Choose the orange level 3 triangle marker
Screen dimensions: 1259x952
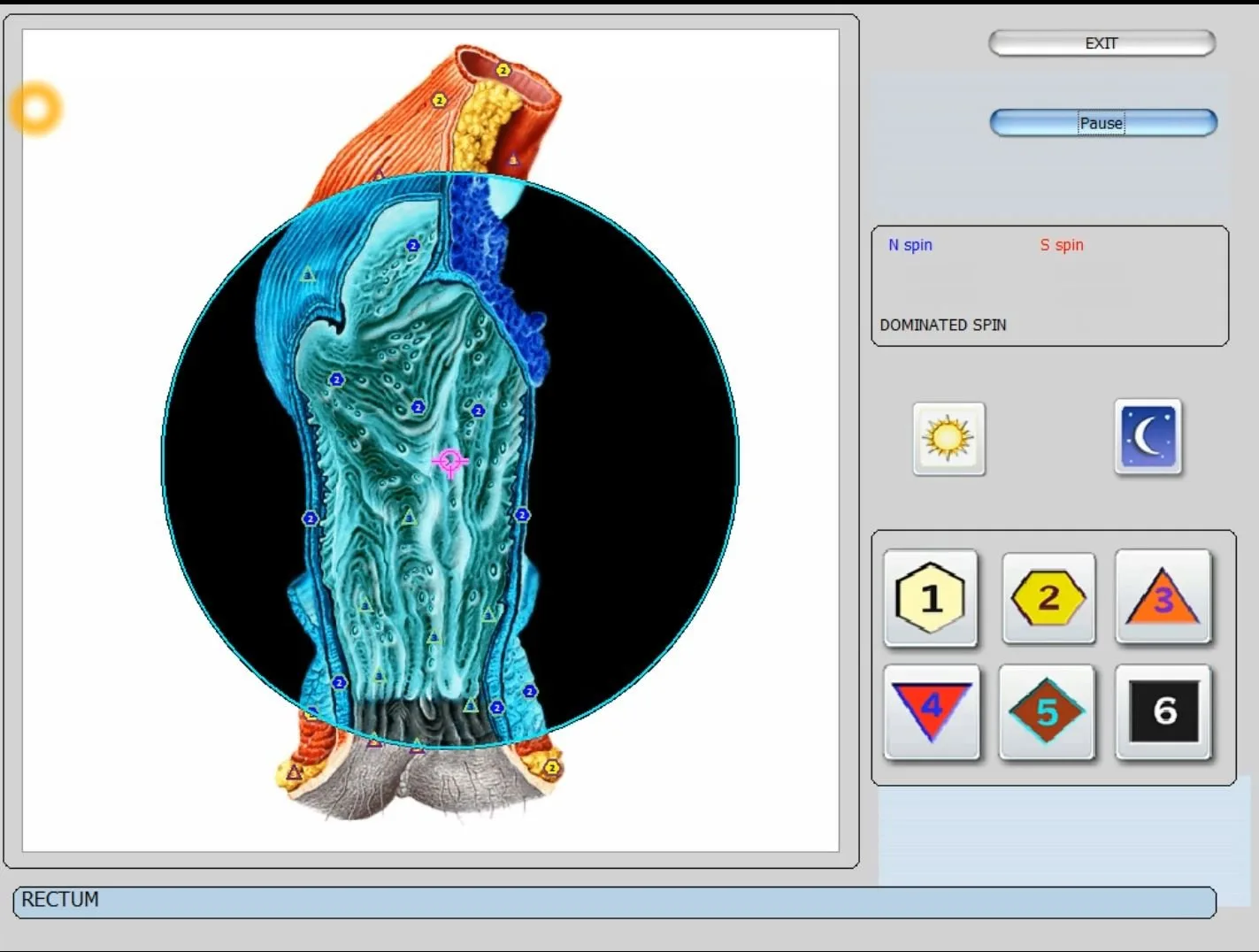tap(1163, 597)
